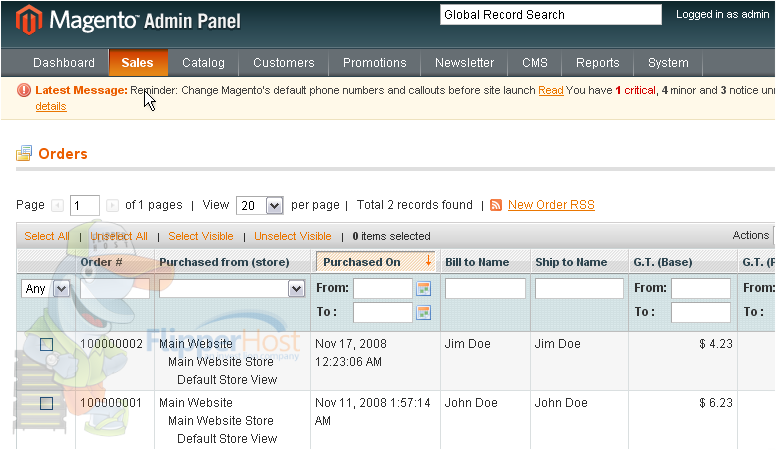Open the System menu
The width and height of the screenshot is (776, 450).
tap(668, 63)
